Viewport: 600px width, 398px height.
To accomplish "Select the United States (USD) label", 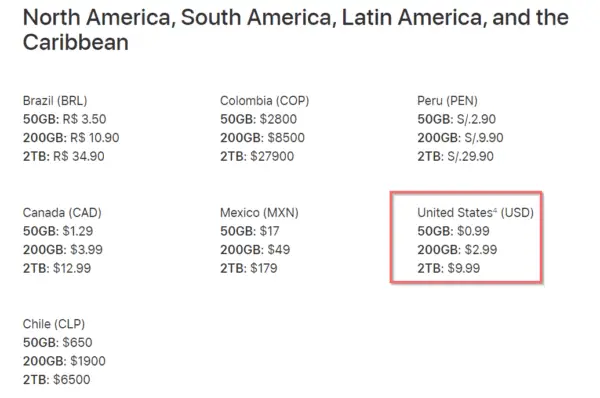I will point(475,212).
